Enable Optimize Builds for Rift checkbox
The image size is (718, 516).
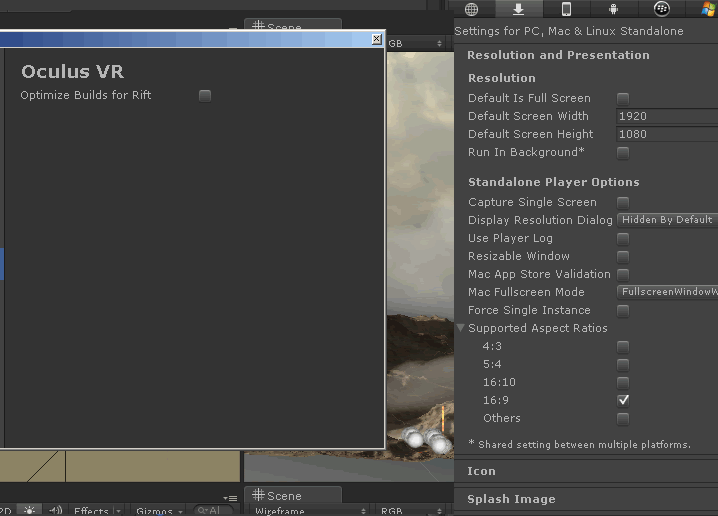pos(205,96)
